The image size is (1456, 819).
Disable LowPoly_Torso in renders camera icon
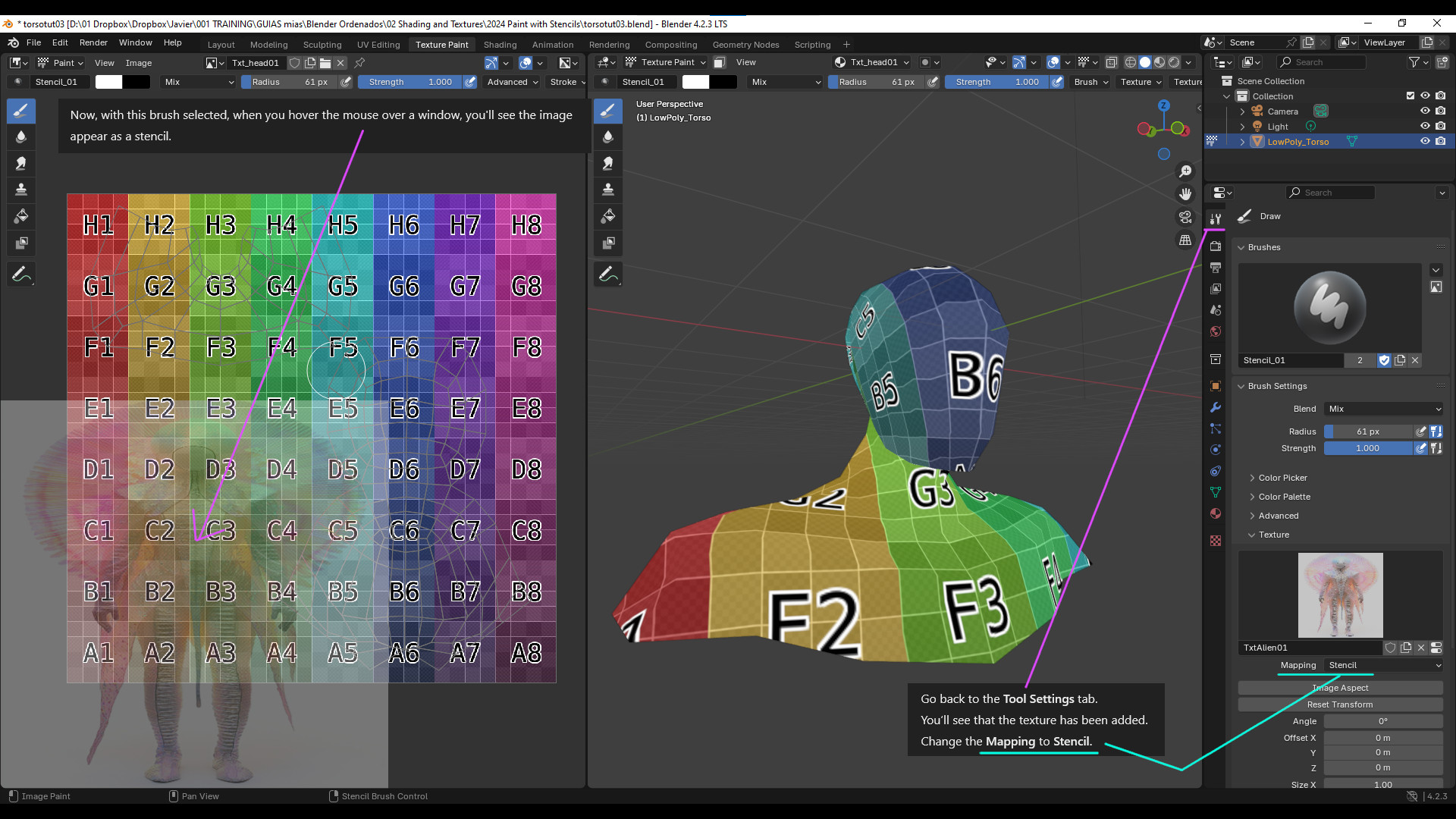click(x=1440, y=142)
